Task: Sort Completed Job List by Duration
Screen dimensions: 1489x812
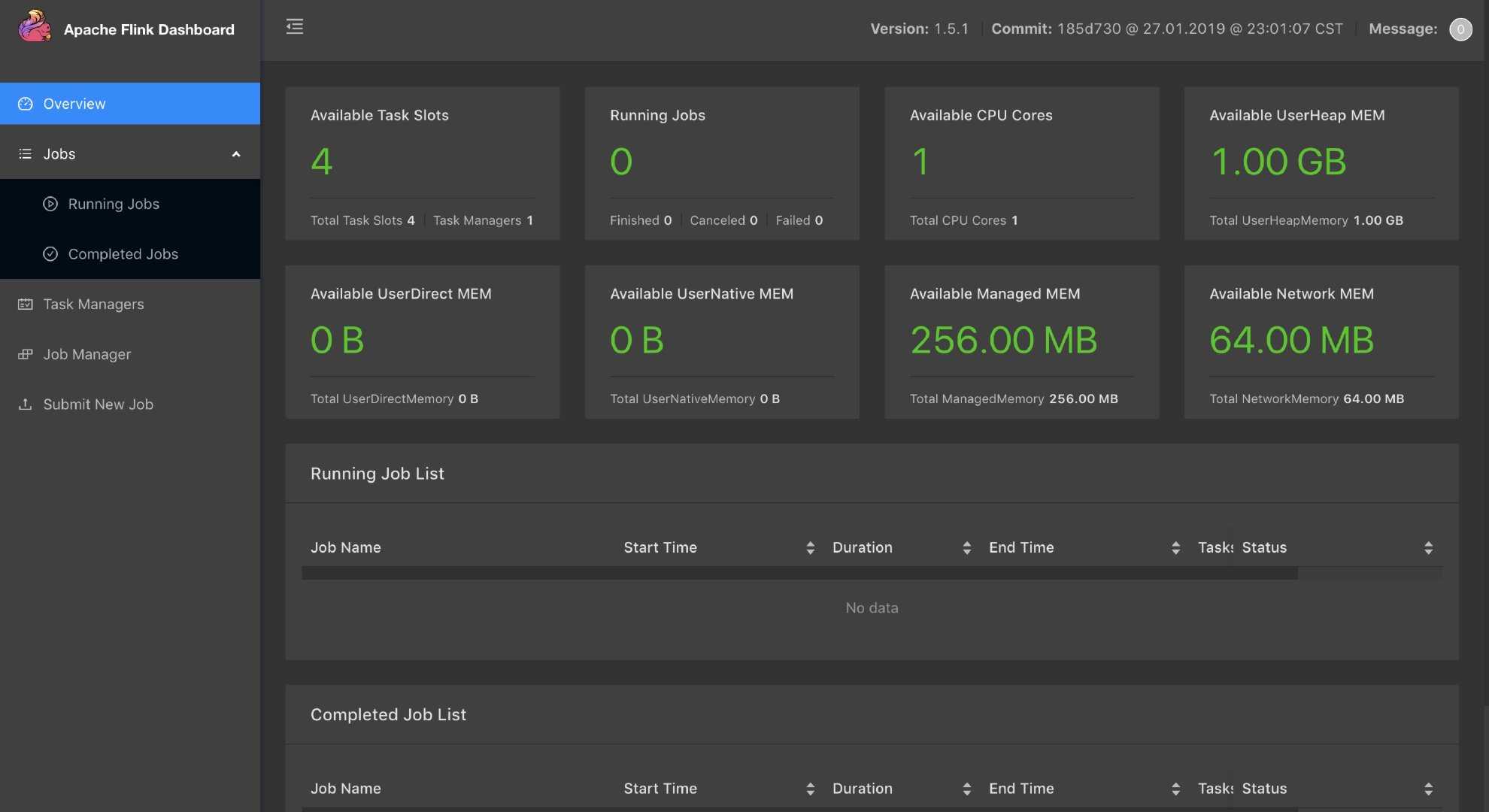Action: [966, 789]
